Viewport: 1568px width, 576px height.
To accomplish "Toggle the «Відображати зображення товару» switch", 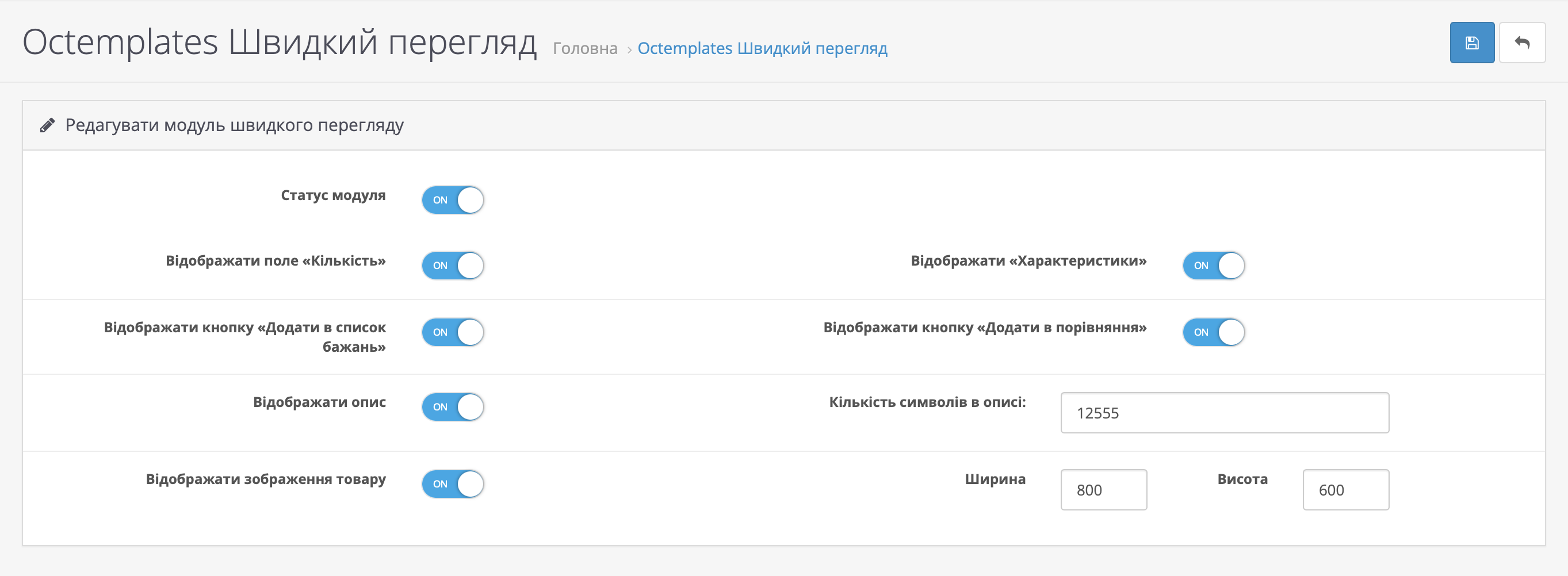I will pyautogui.click(x=453, y=484).
